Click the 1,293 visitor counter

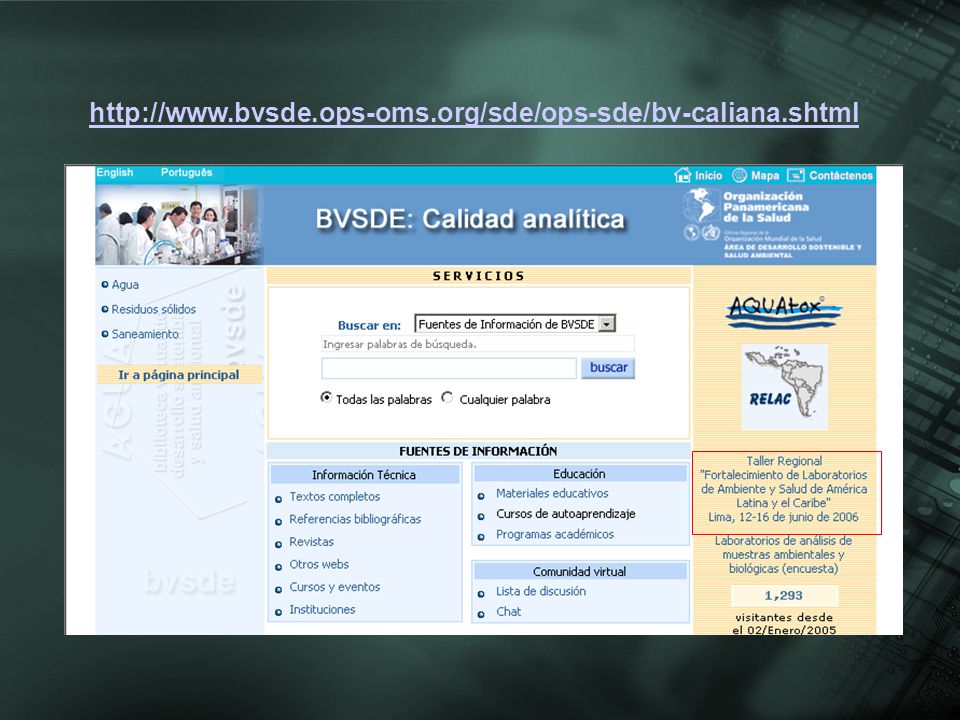tap(784, 596)
